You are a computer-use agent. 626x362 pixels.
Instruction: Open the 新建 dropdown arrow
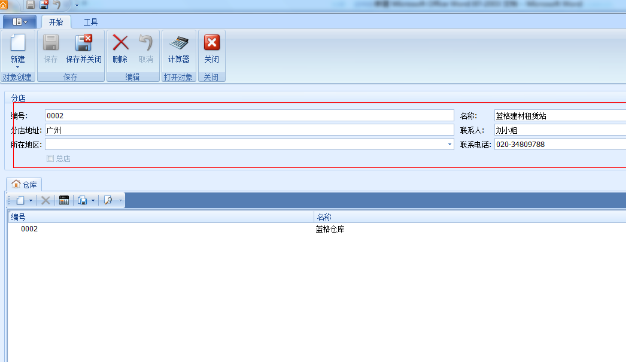tap(18, 67)
